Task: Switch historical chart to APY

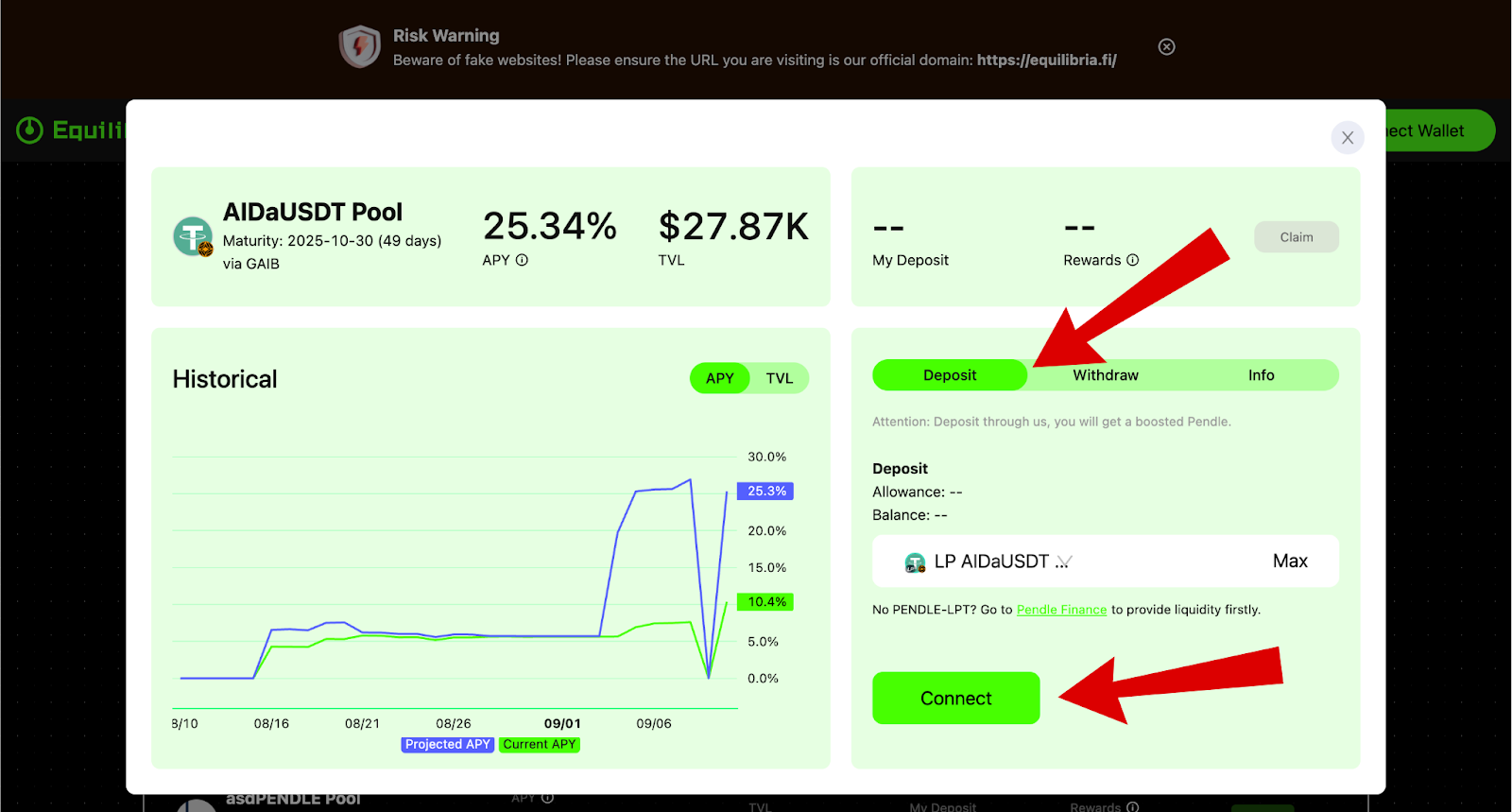Action: pyautogui.click(x=719, y=378)
